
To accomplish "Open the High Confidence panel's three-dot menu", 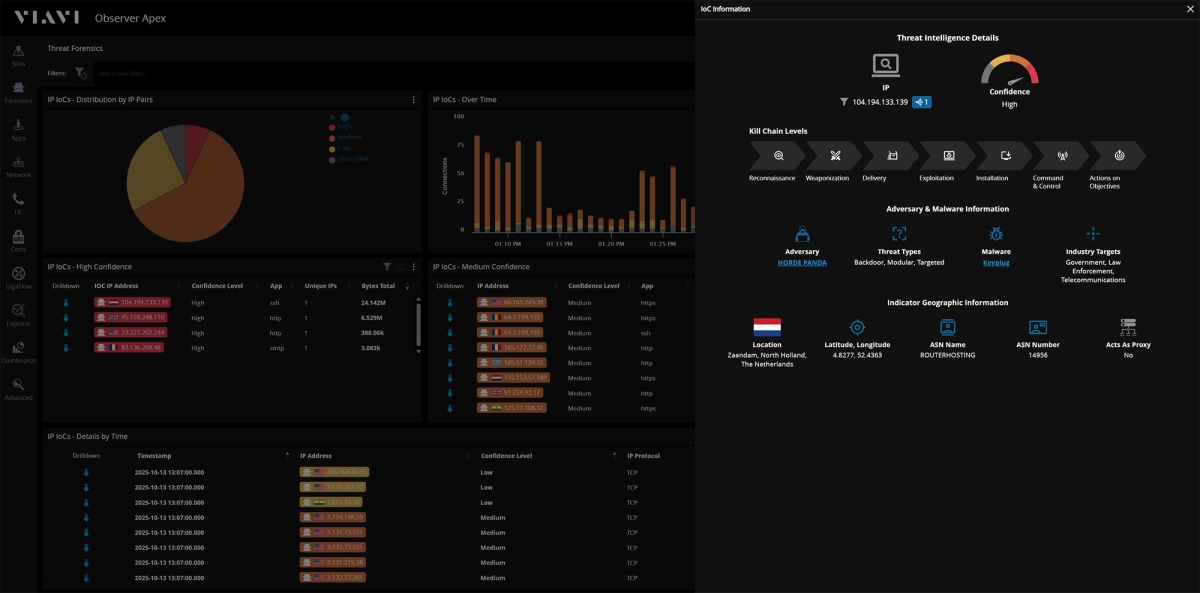I will (414, 267).
